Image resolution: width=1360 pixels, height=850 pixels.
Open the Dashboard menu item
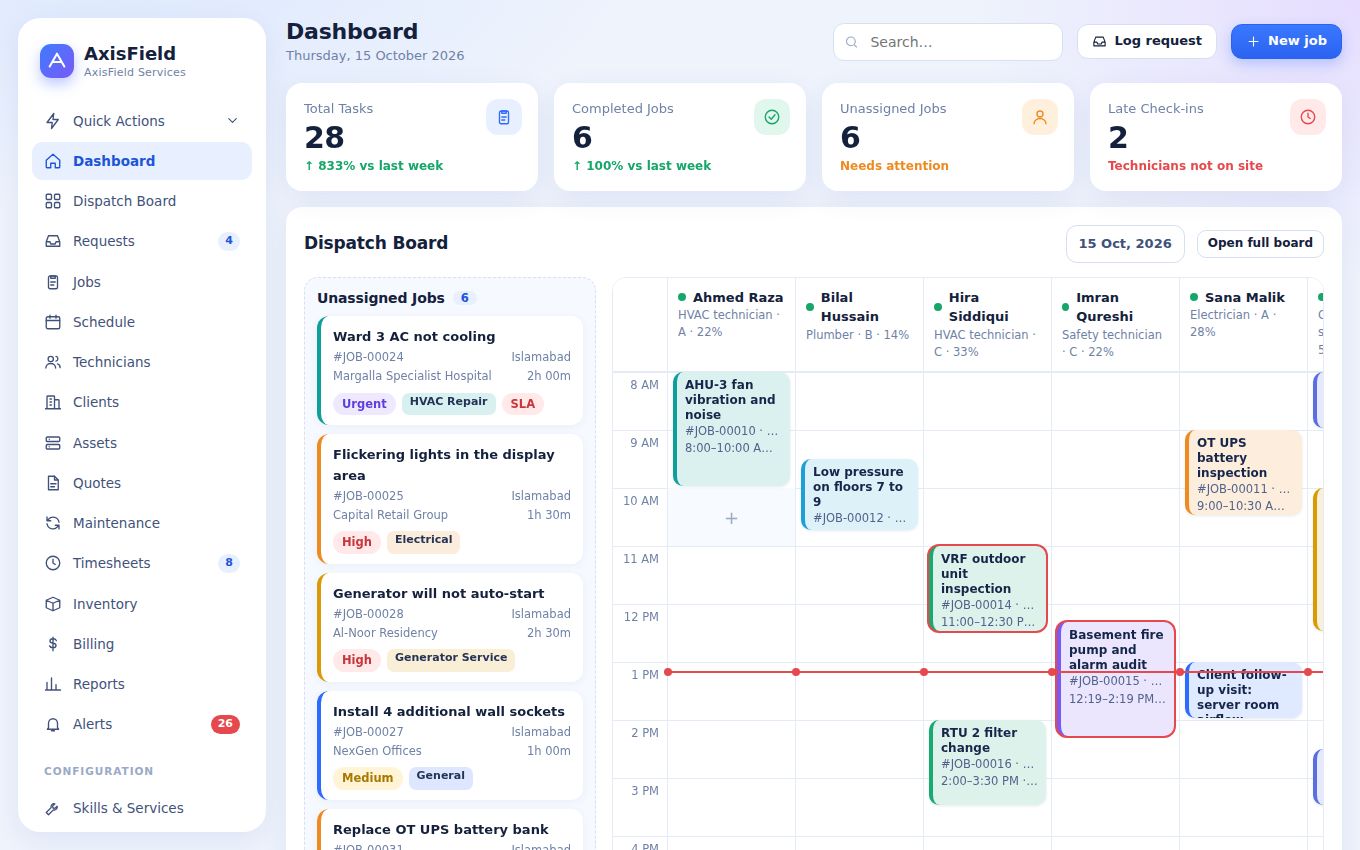[x=142, y=161]
